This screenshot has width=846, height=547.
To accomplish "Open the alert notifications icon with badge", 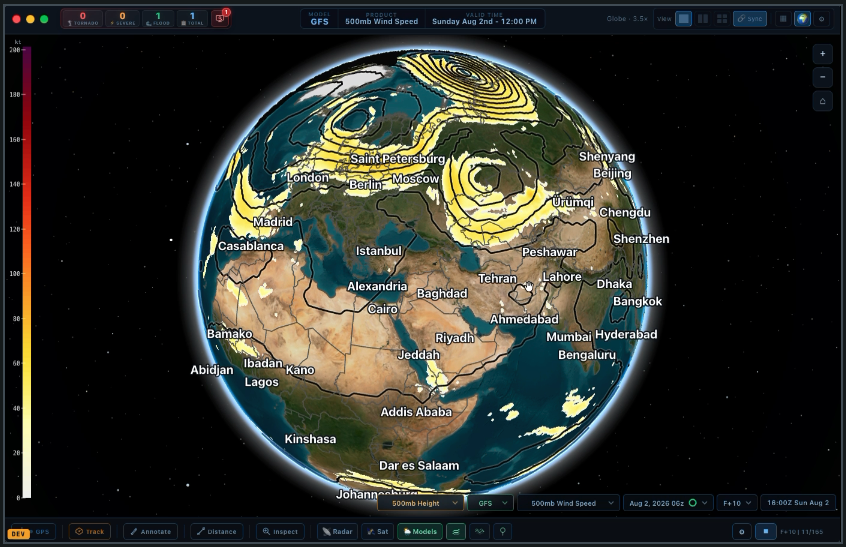I will (x=220, y=18).
